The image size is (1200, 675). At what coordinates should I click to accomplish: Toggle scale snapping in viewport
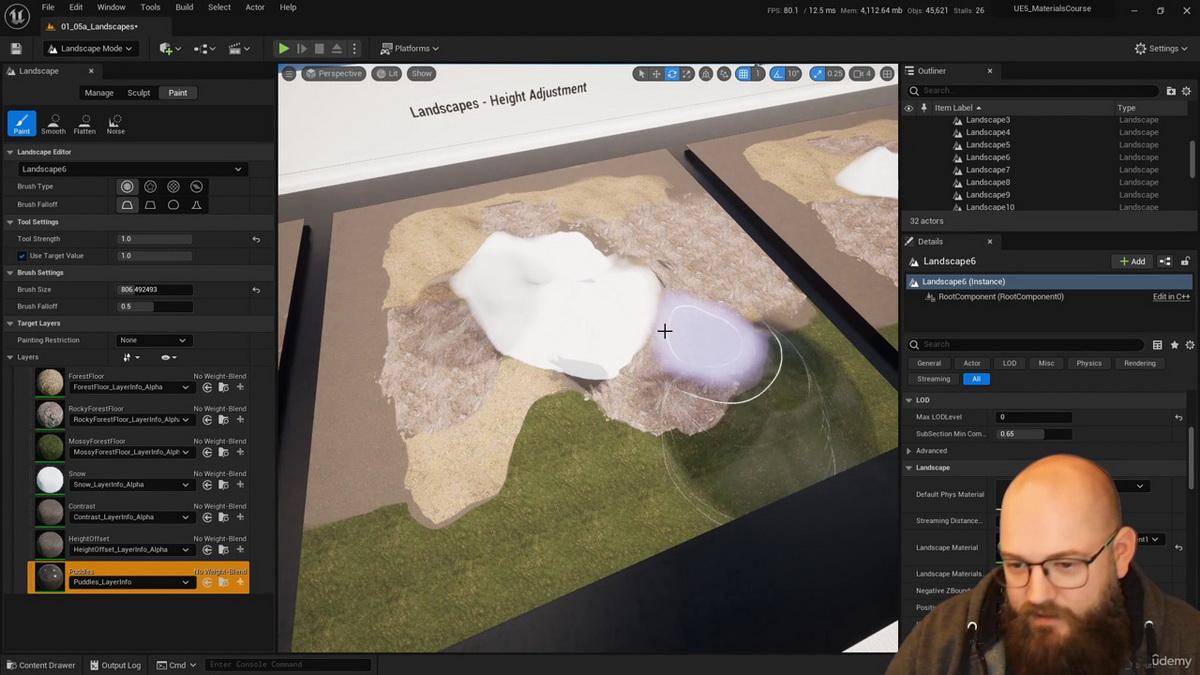(x=817, y=74)
